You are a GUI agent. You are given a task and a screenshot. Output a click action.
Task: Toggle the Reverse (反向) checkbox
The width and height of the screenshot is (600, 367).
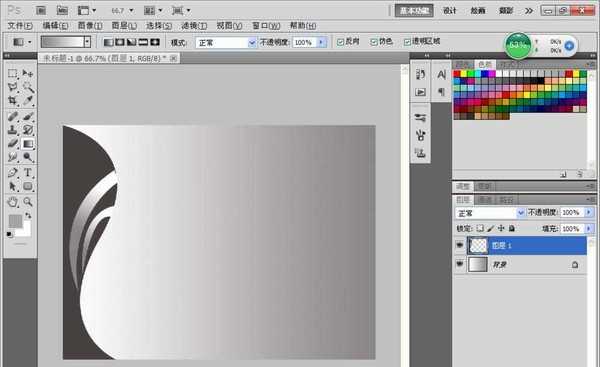(x=340, y=42)
